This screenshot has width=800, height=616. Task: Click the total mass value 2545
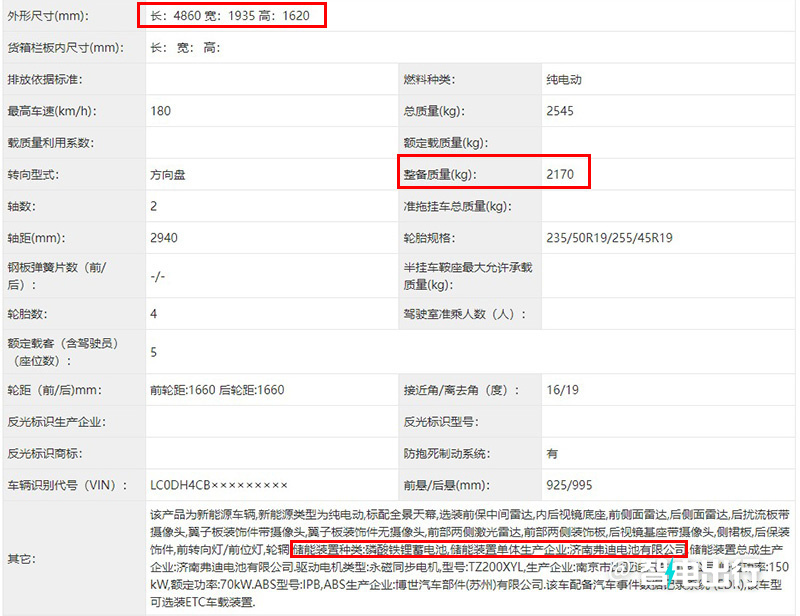click(x=560, y=111)
